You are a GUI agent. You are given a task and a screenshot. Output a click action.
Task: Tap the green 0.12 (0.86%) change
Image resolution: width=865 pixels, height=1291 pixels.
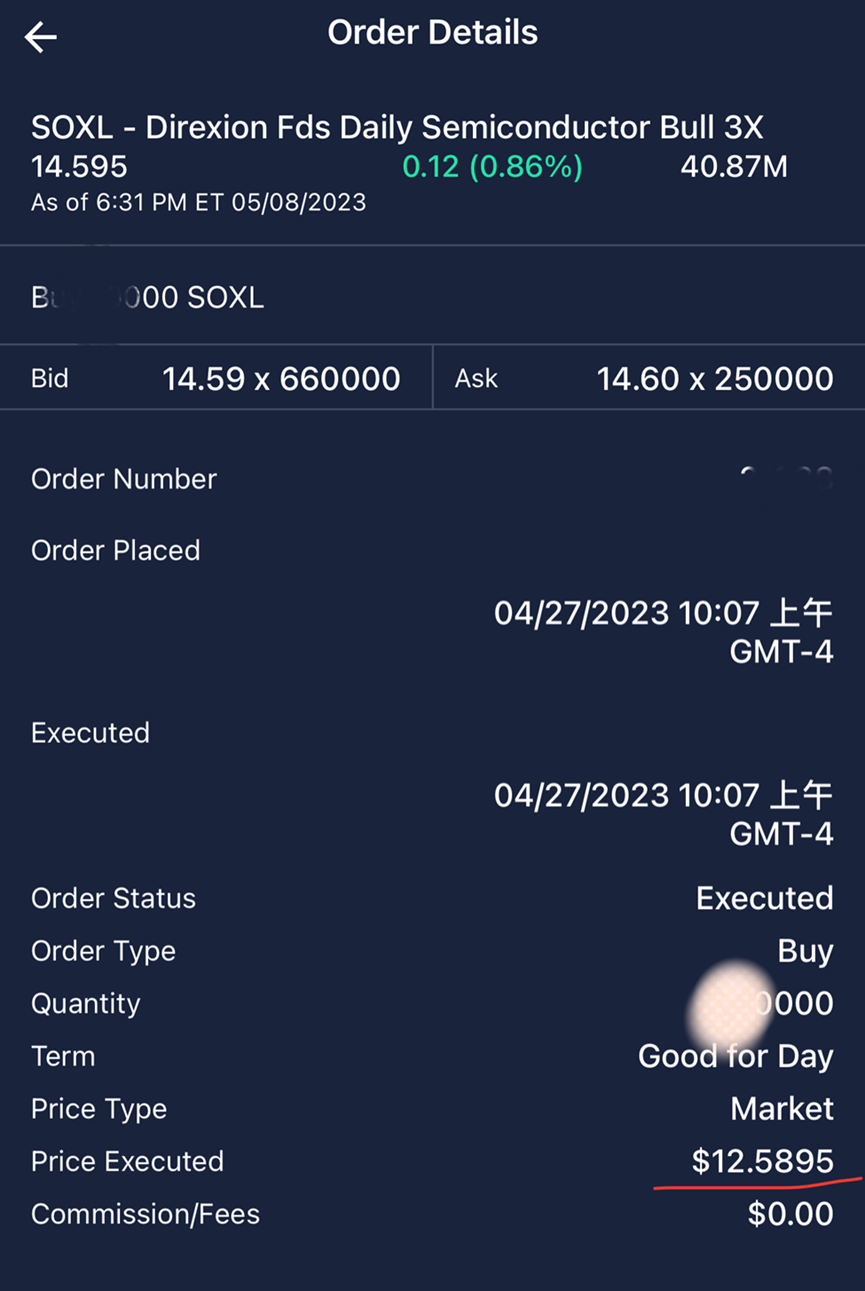(492, 166)
